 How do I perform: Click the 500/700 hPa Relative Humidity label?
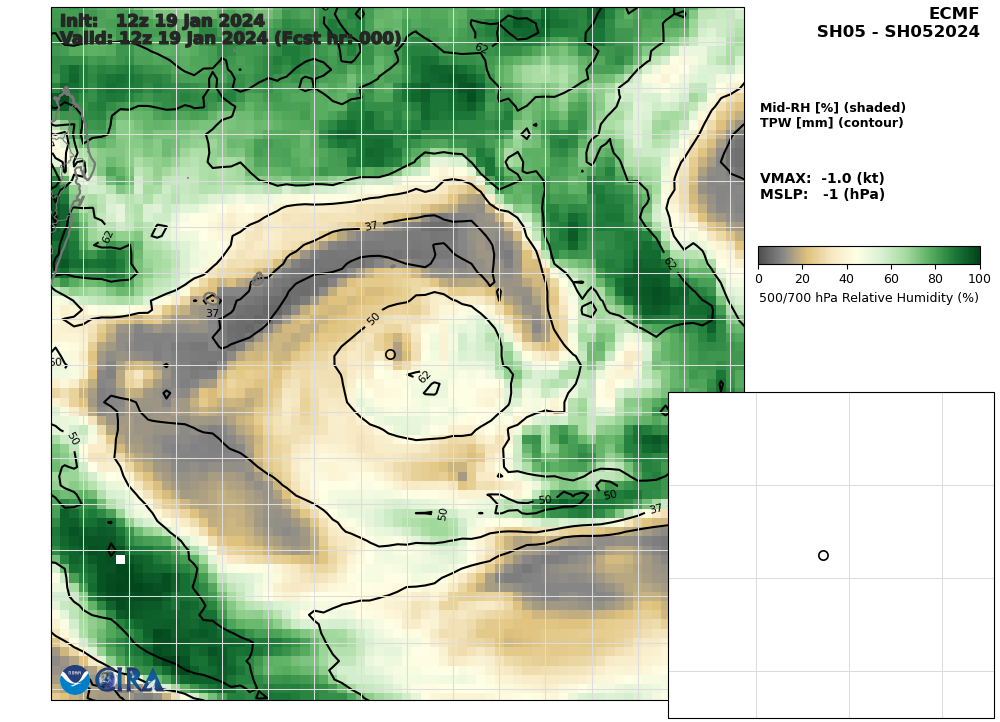point(869,298)
